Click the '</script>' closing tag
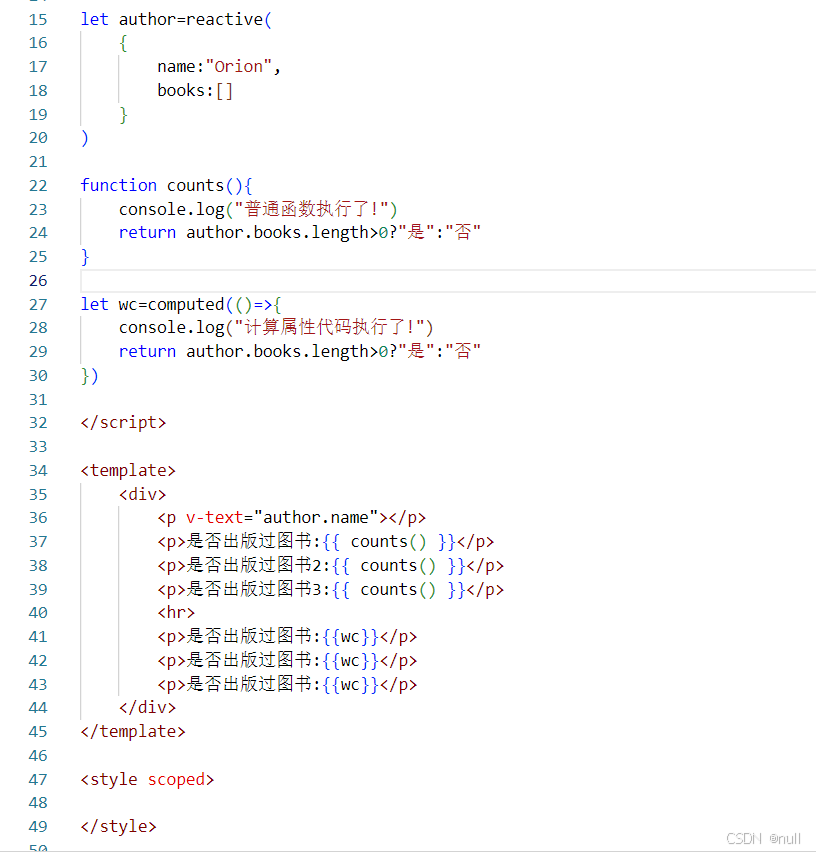816x854 pixels. (x=123, y=423)
